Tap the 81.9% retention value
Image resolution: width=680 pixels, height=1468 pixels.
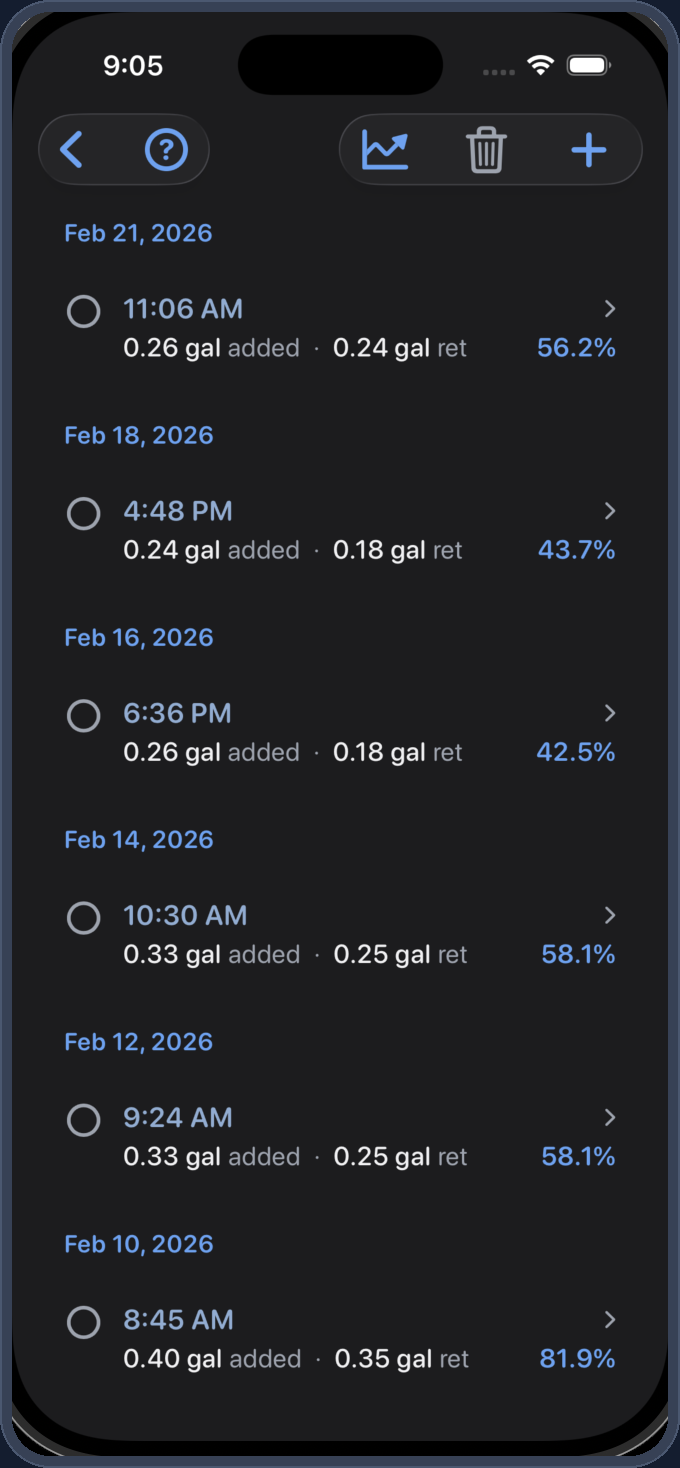577,1359
